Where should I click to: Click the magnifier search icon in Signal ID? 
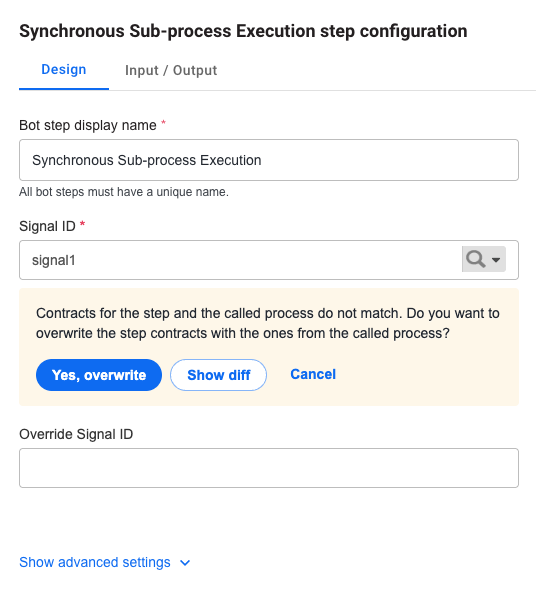click(475, 259)
